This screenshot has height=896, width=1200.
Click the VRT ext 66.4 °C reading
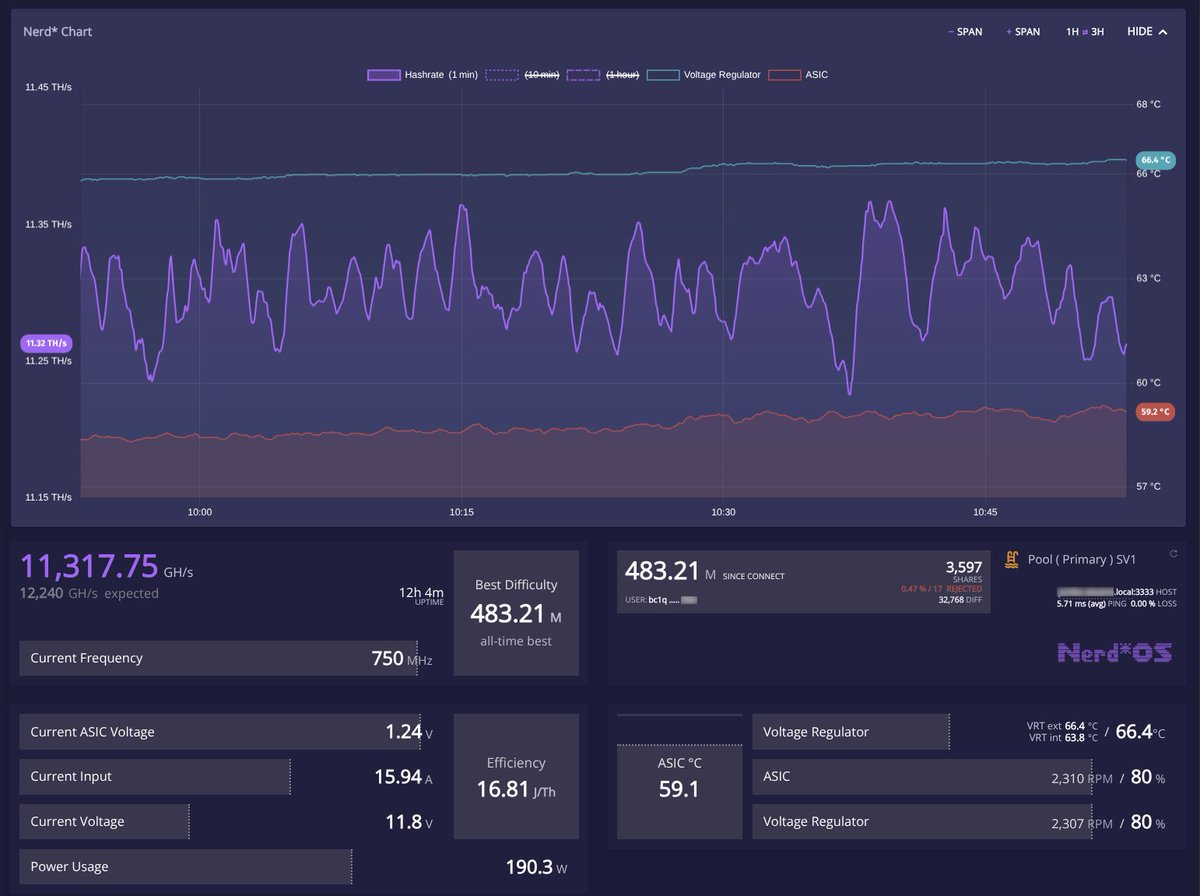click(x=1062, y=726)
